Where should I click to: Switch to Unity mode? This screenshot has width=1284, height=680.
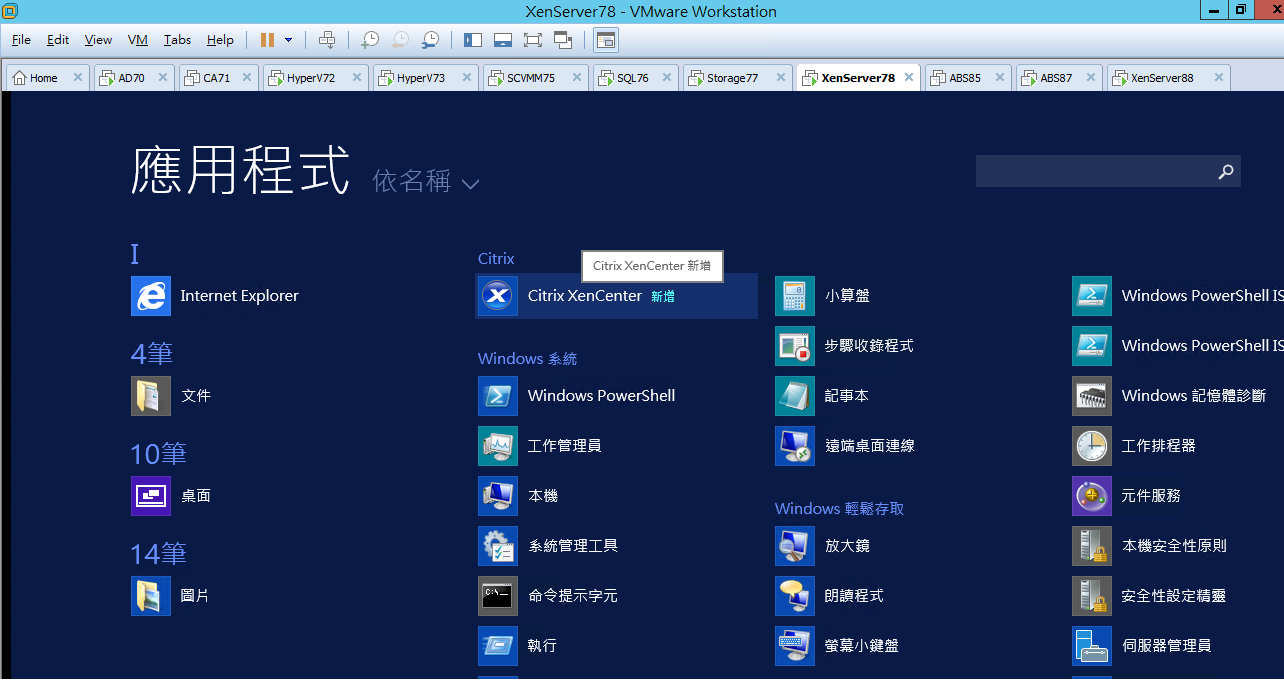[563, 40]
